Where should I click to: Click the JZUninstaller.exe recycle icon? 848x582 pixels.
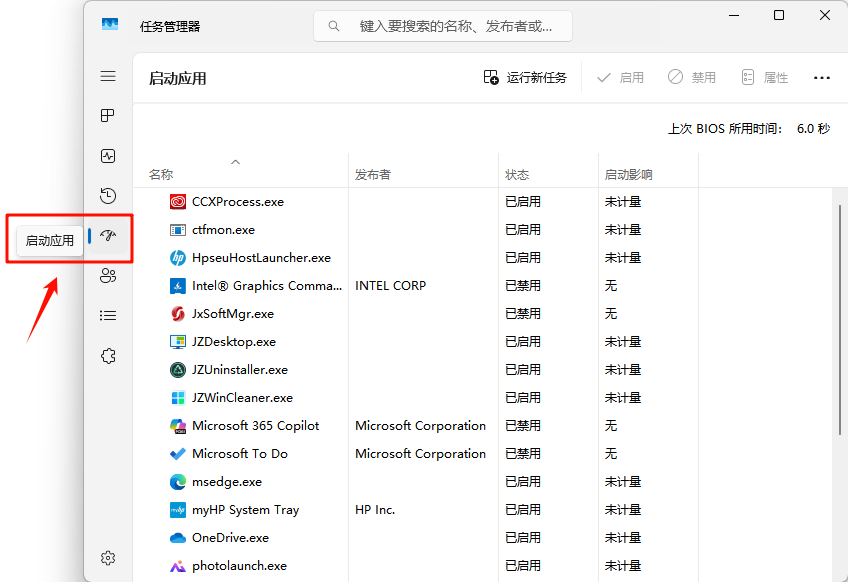click(177, 370)
